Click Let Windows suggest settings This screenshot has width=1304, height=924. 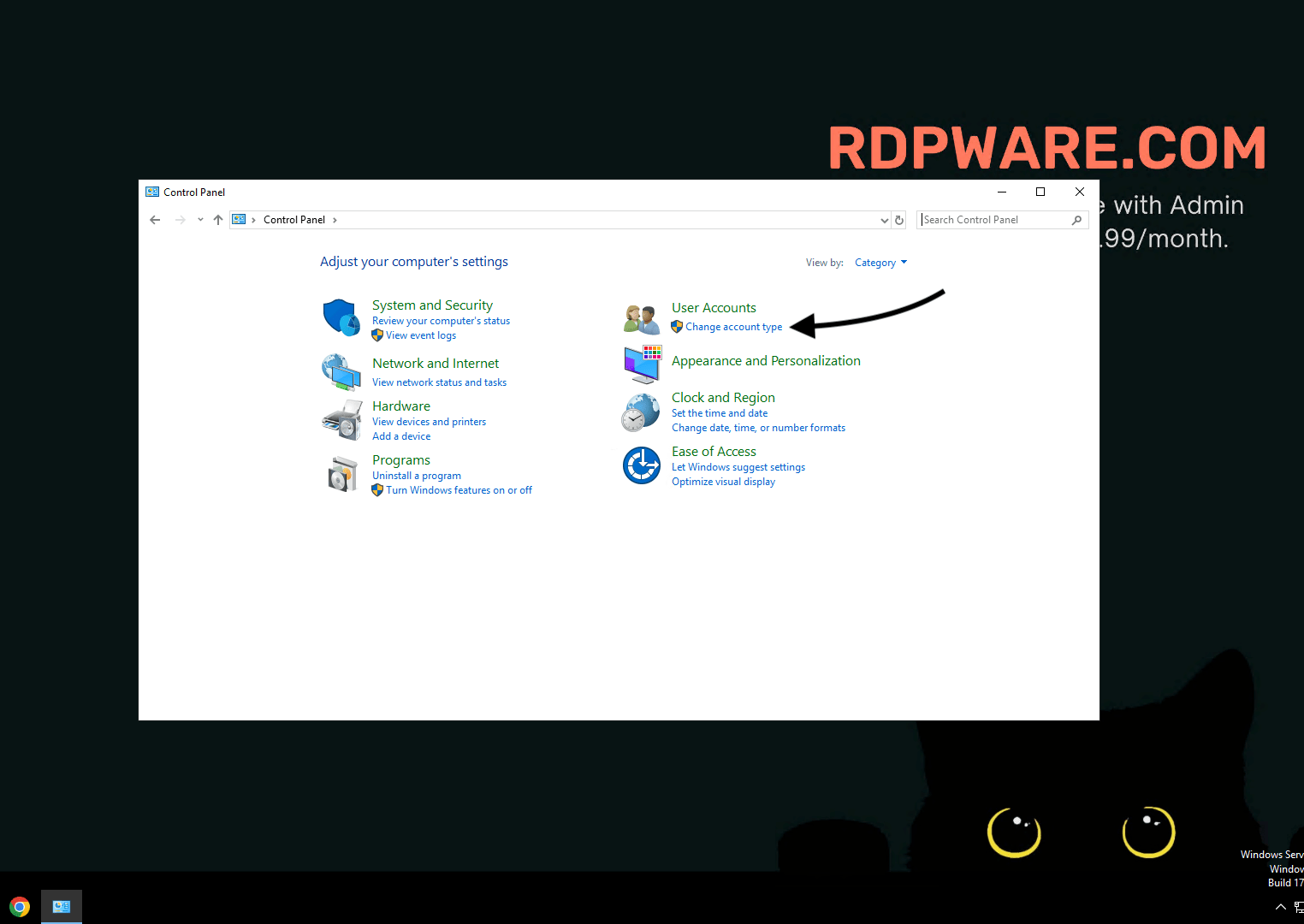[738, 467]
